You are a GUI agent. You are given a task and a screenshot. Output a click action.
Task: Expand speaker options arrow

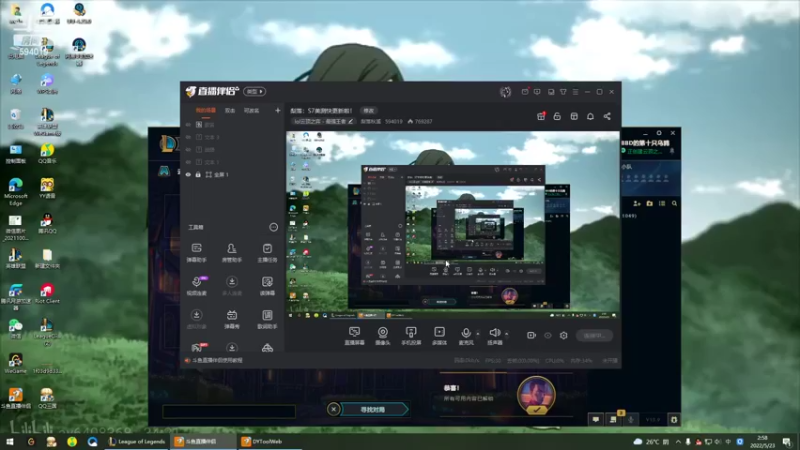click(x=506, y=334)
